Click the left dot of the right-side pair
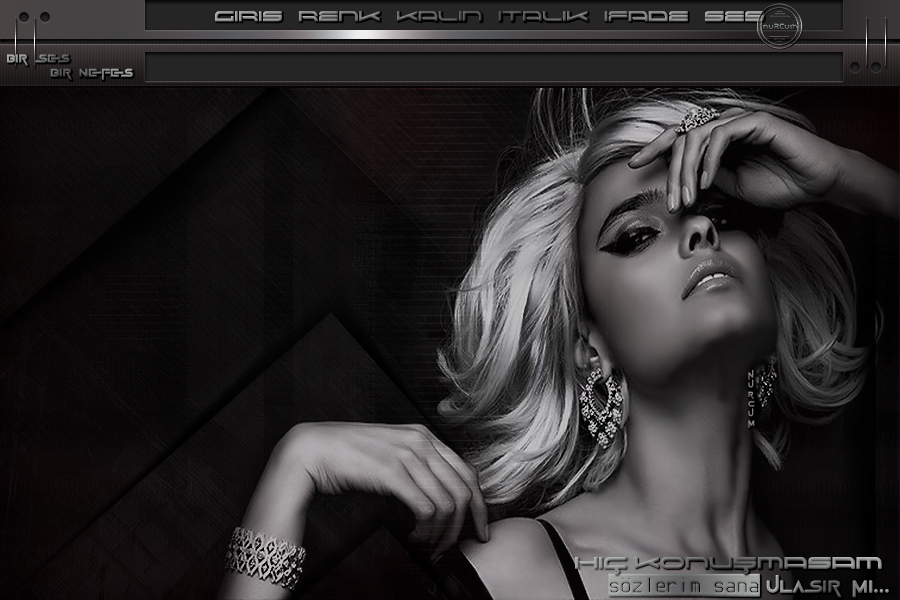 pos(855,67)
